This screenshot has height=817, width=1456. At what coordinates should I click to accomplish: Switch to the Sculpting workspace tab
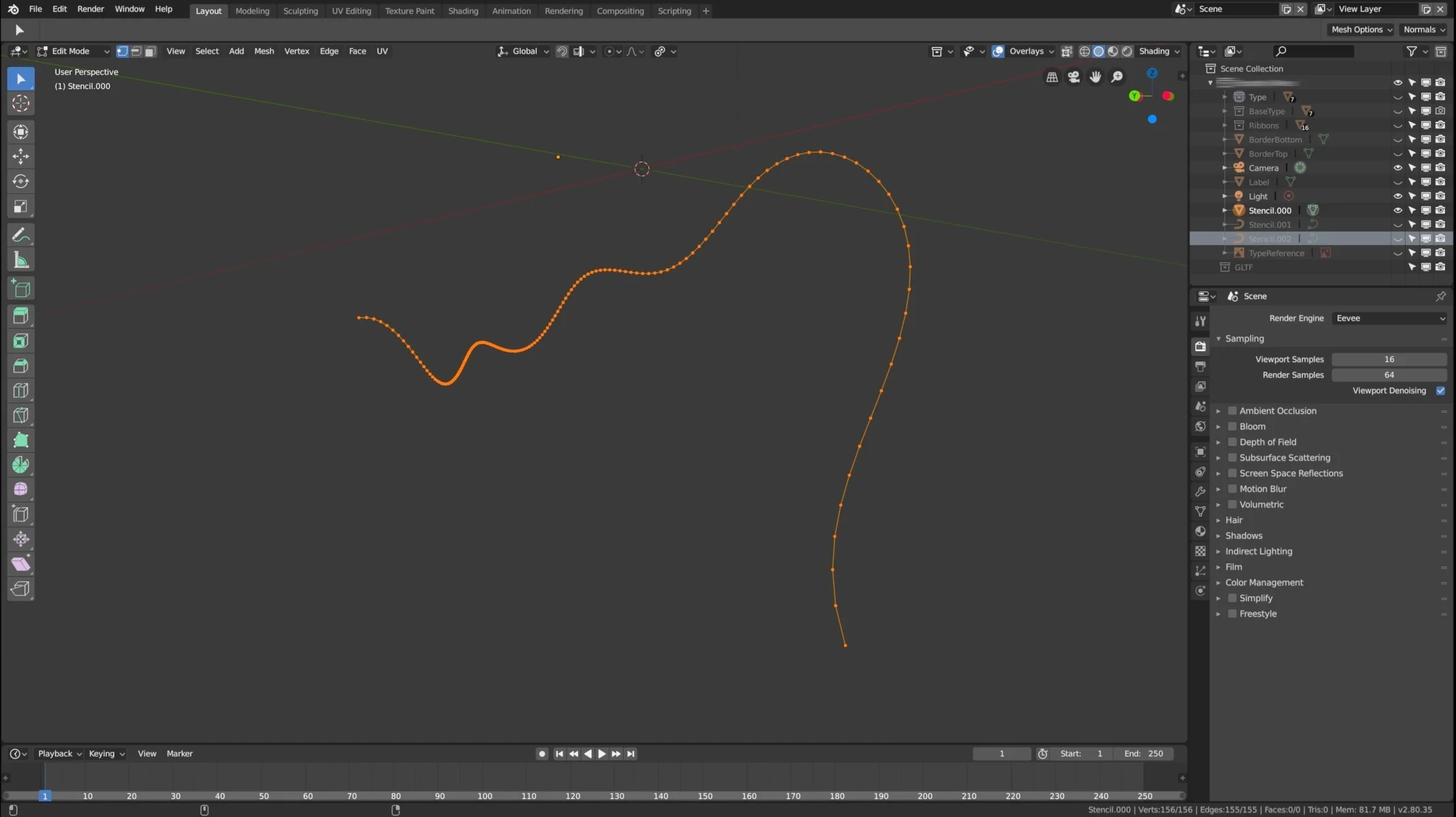point(300,11)
